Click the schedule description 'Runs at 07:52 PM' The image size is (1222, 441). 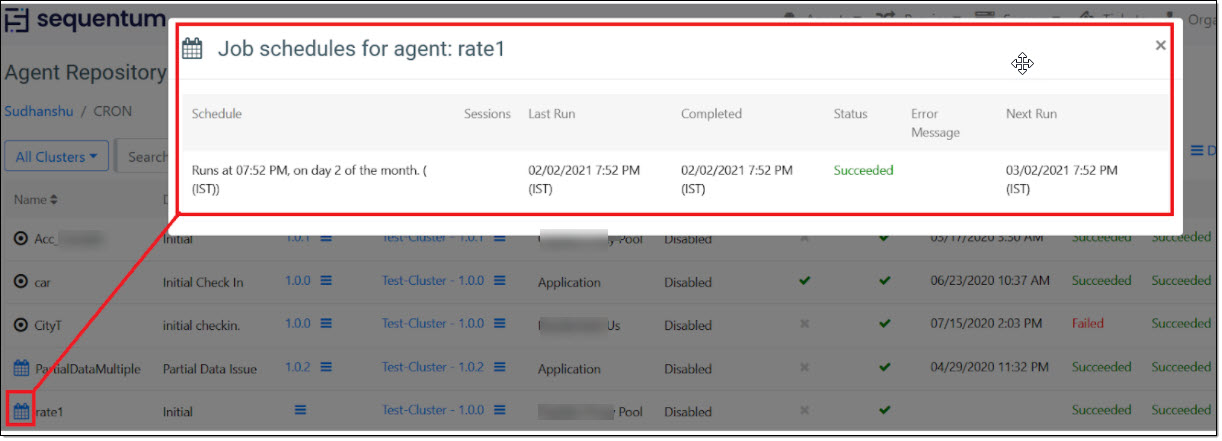[x=310, y=179]
